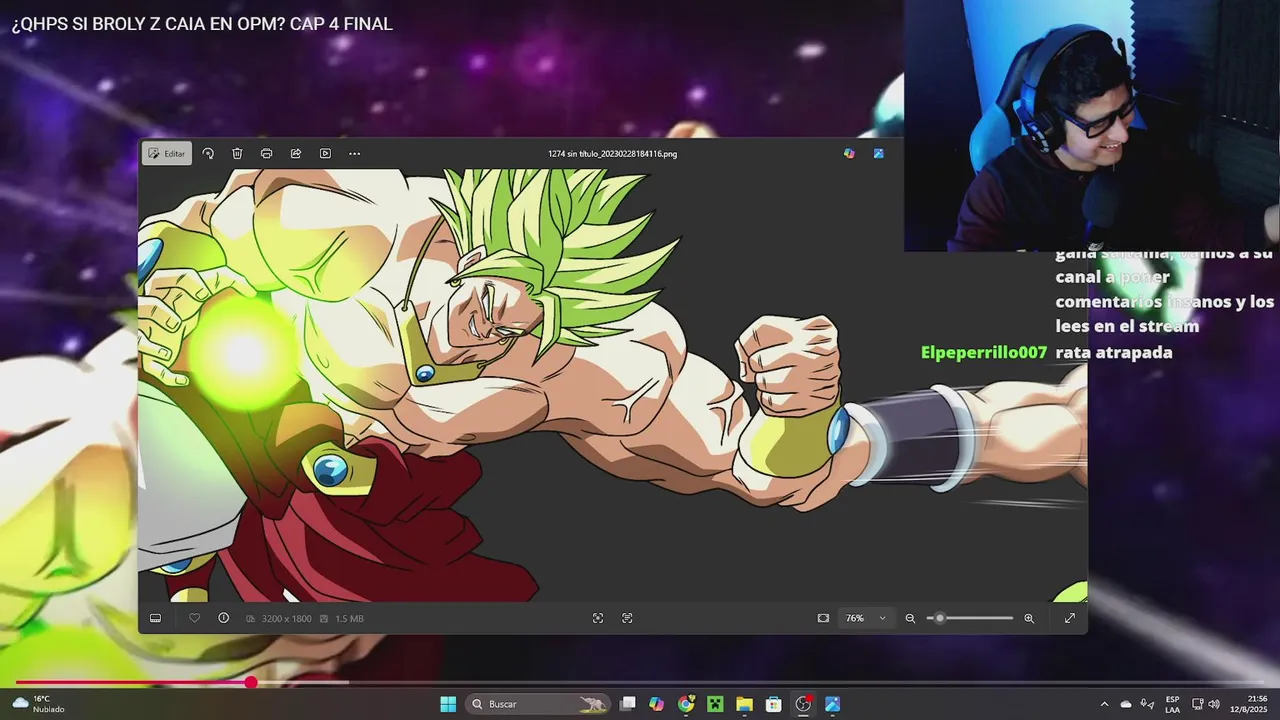
Task: Enter full screen with the expand arrows
Action: [1069, 618]
